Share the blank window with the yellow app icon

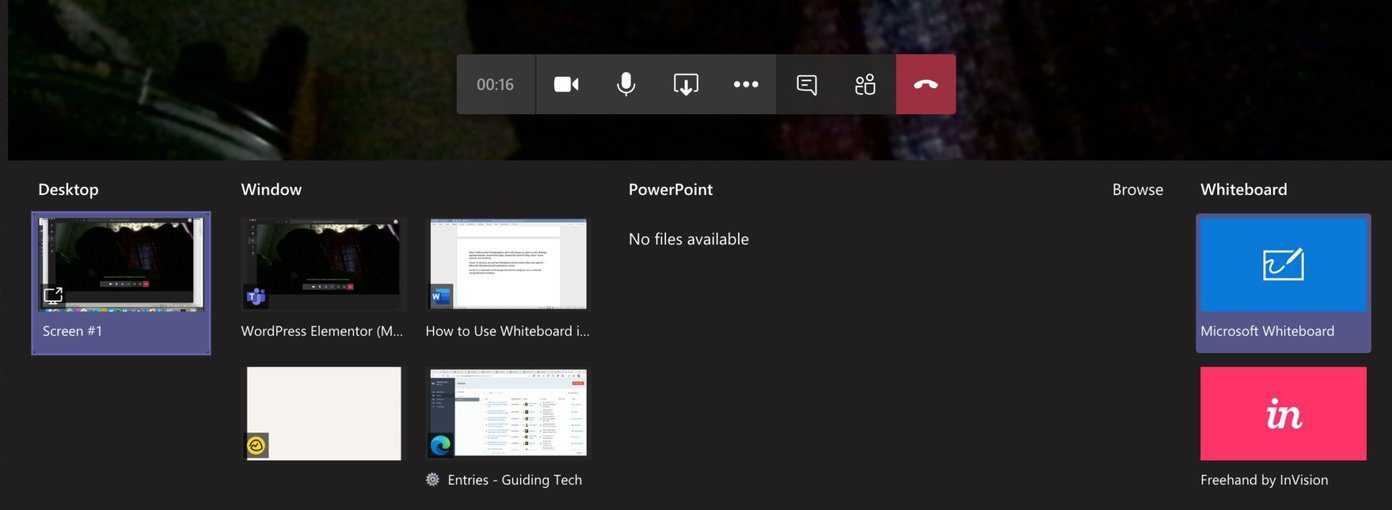324,413
